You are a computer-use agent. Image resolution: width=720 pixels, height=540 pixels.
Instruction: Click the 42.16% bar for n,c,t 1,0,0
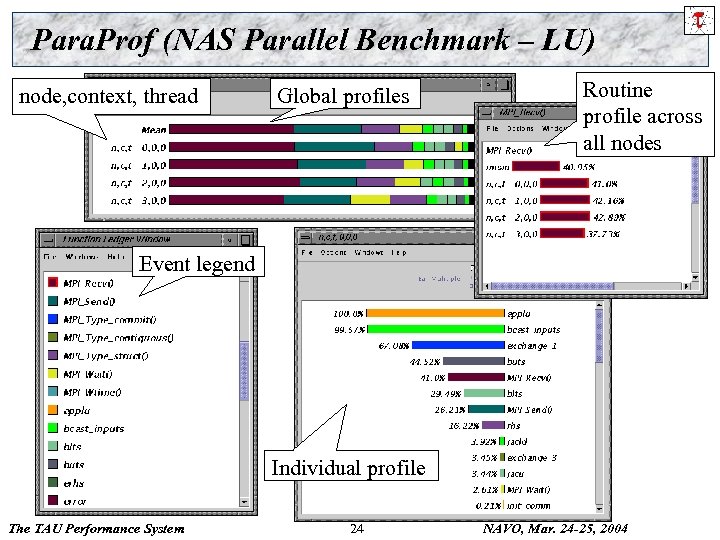click(x=564, y=200)
